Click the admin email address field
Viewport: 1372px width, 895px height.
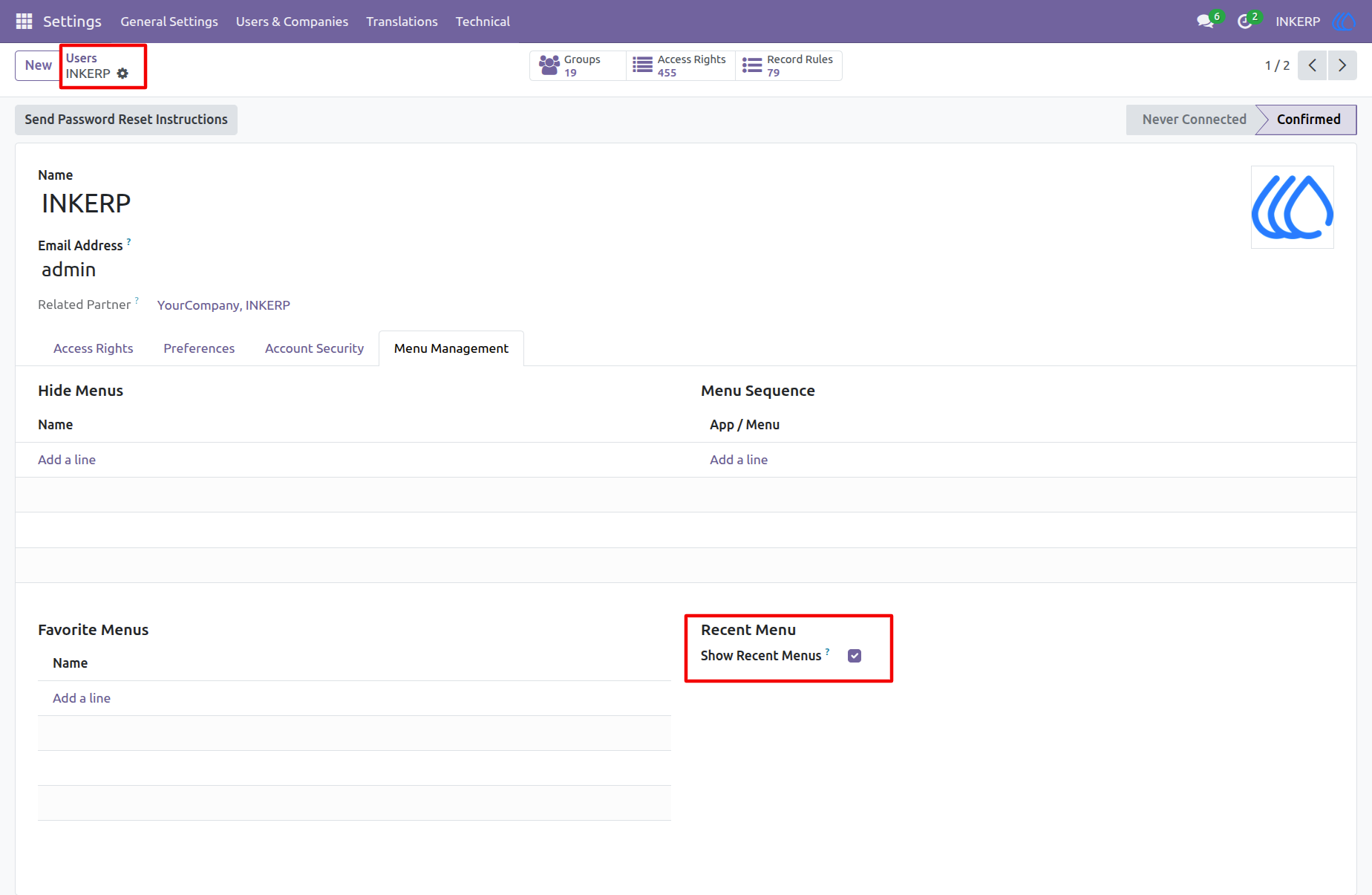[x=68, y=270]
